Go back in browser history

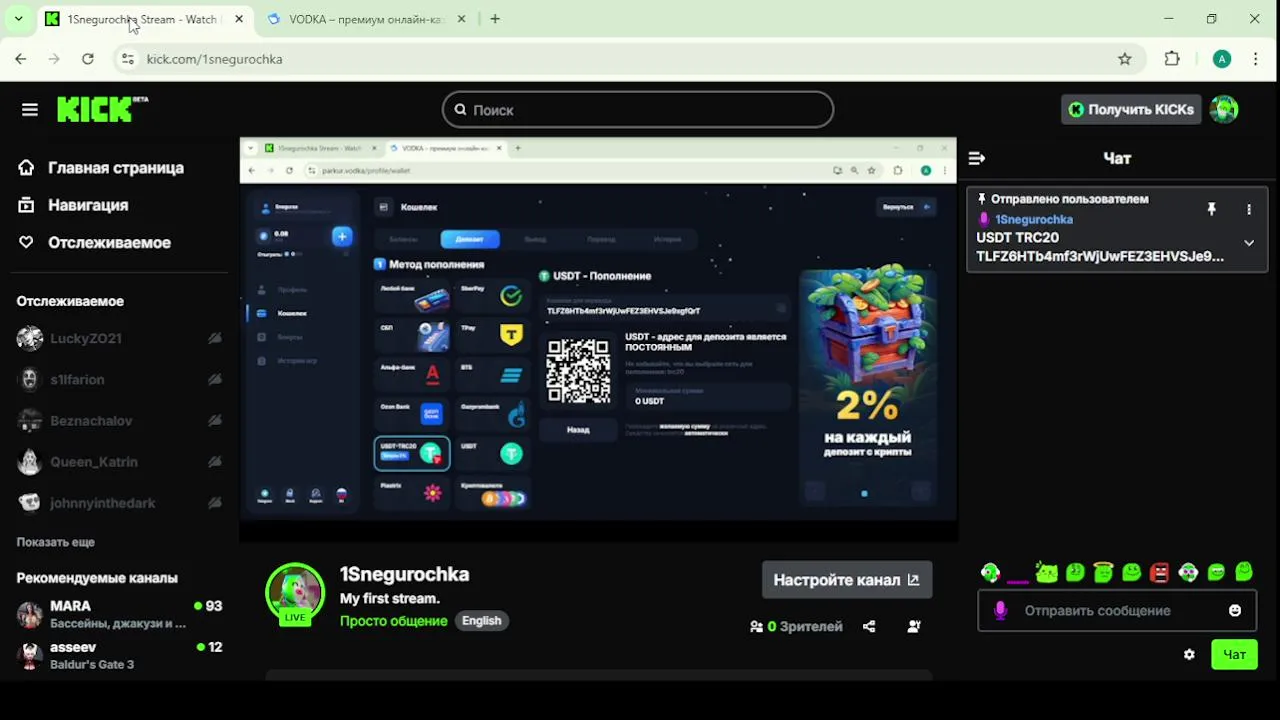pos(21,59)
